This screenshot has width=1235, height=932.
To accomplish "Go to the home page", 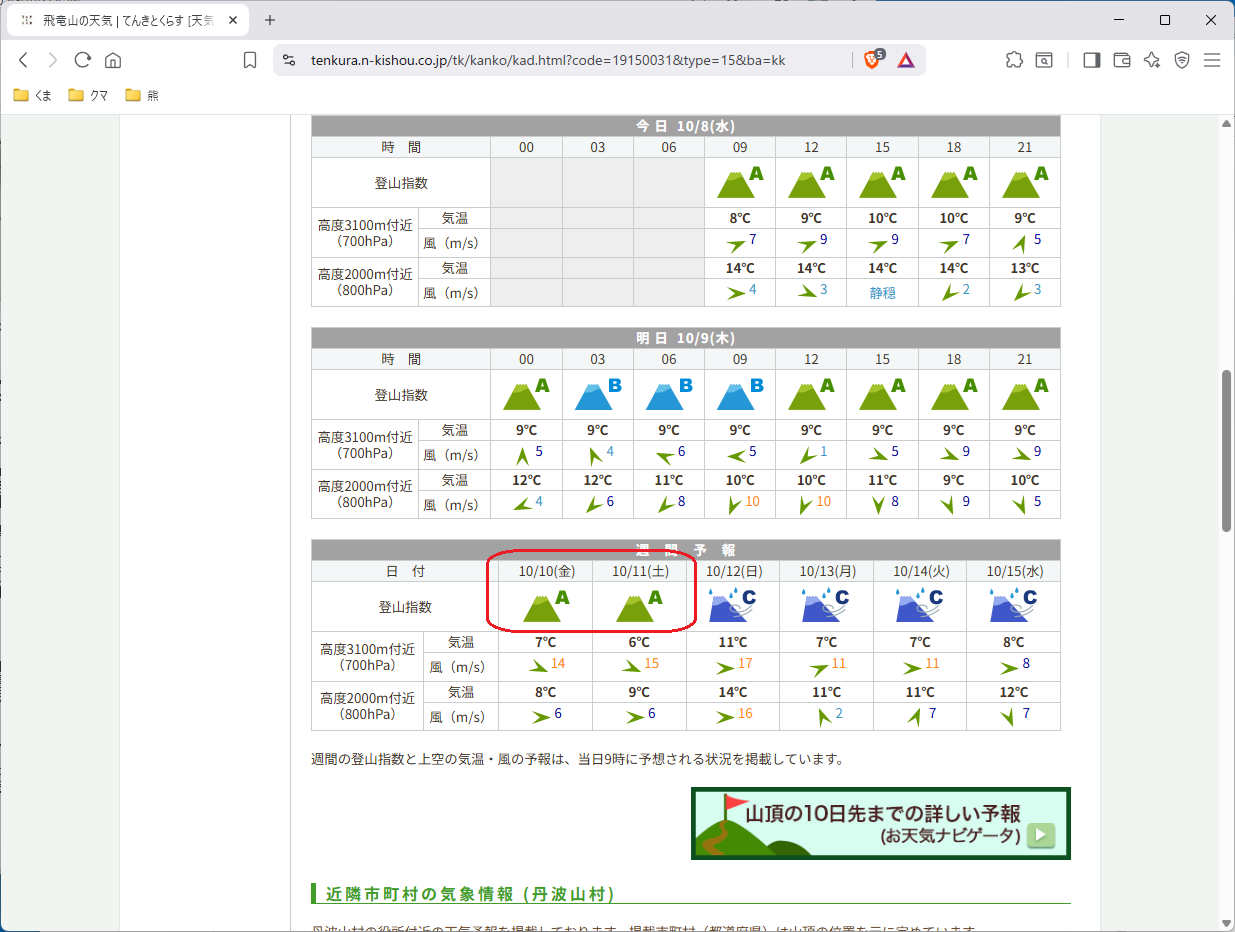I will pos(113,60).
